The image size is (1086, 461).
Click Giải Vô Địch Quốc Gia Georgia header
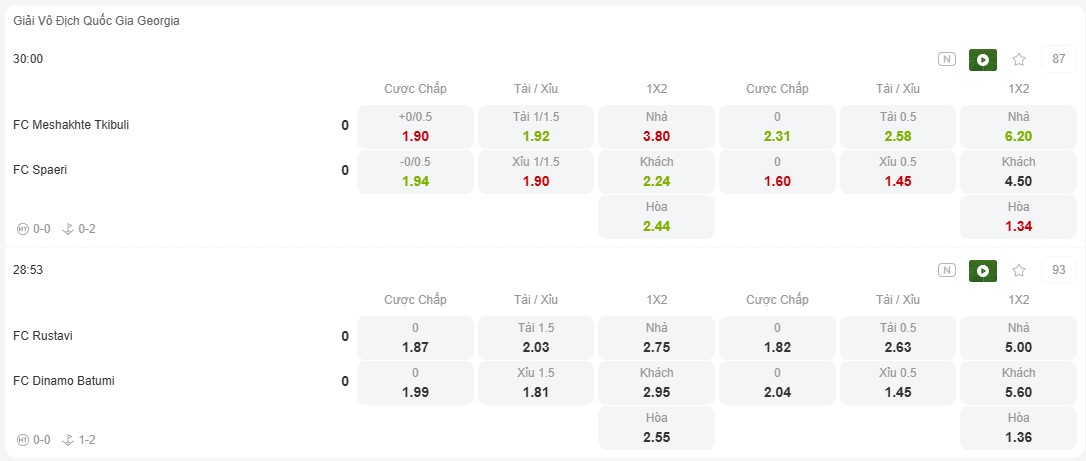[x=96, y=21]
